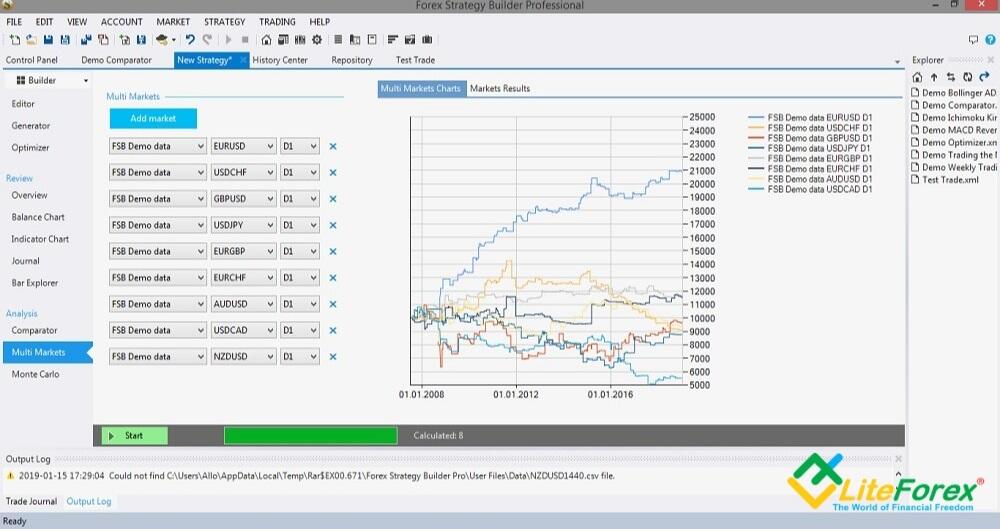Remove the EURCHF market row
The width and height of the screenshot is (1000, 529).
(x=333, y=278)
